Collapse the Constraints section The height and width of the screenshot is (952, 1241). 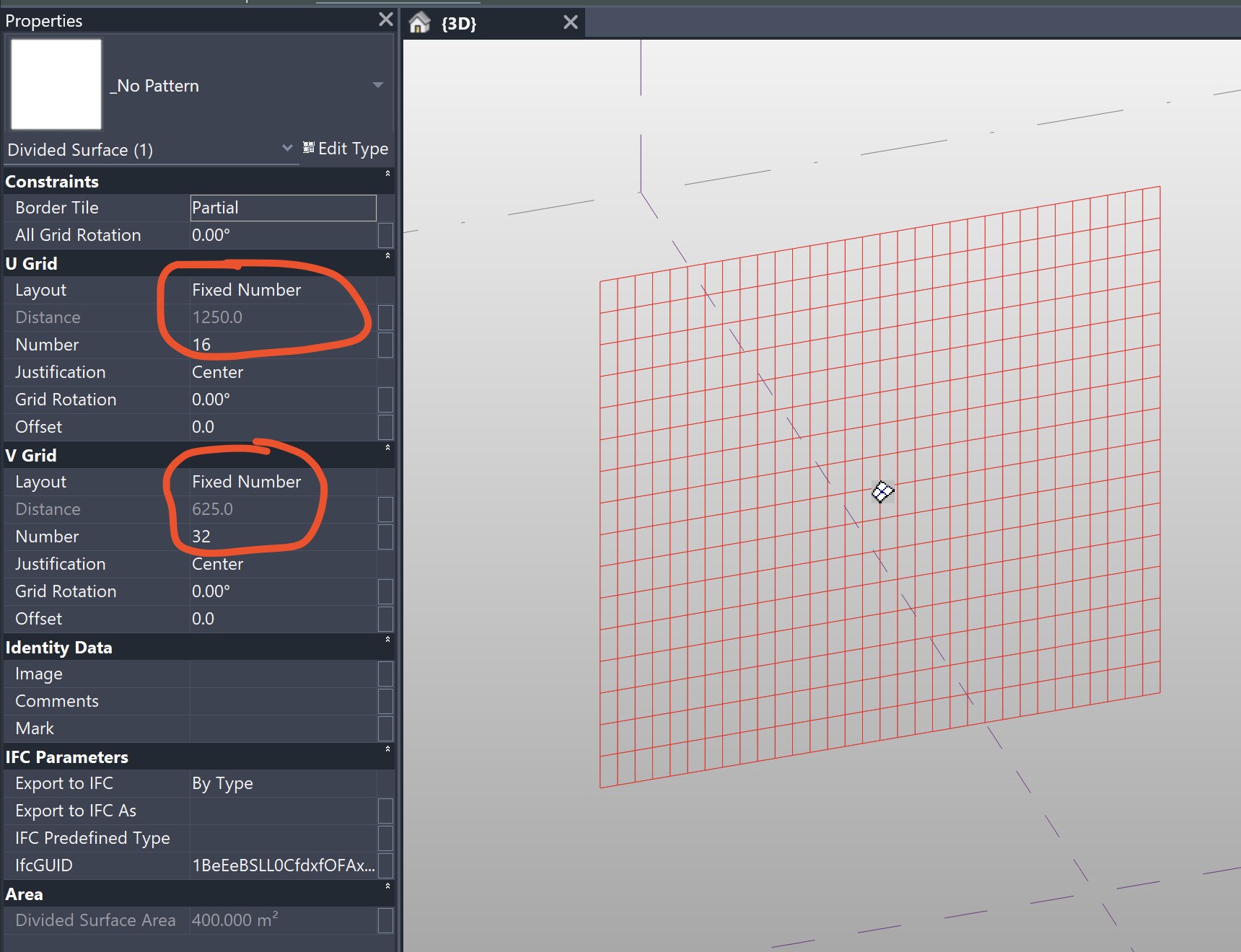point(387,174)
